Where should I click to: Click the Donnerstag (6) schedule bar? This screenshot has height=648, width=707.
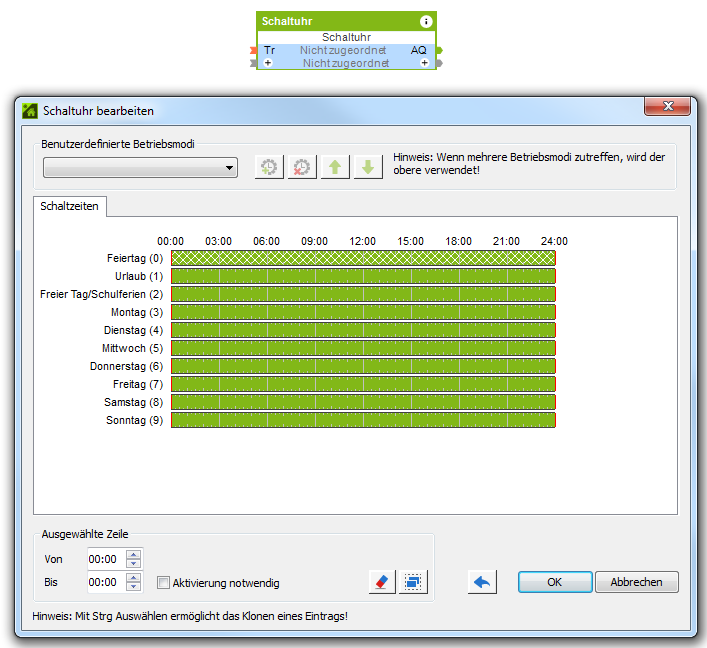point(363,366)
